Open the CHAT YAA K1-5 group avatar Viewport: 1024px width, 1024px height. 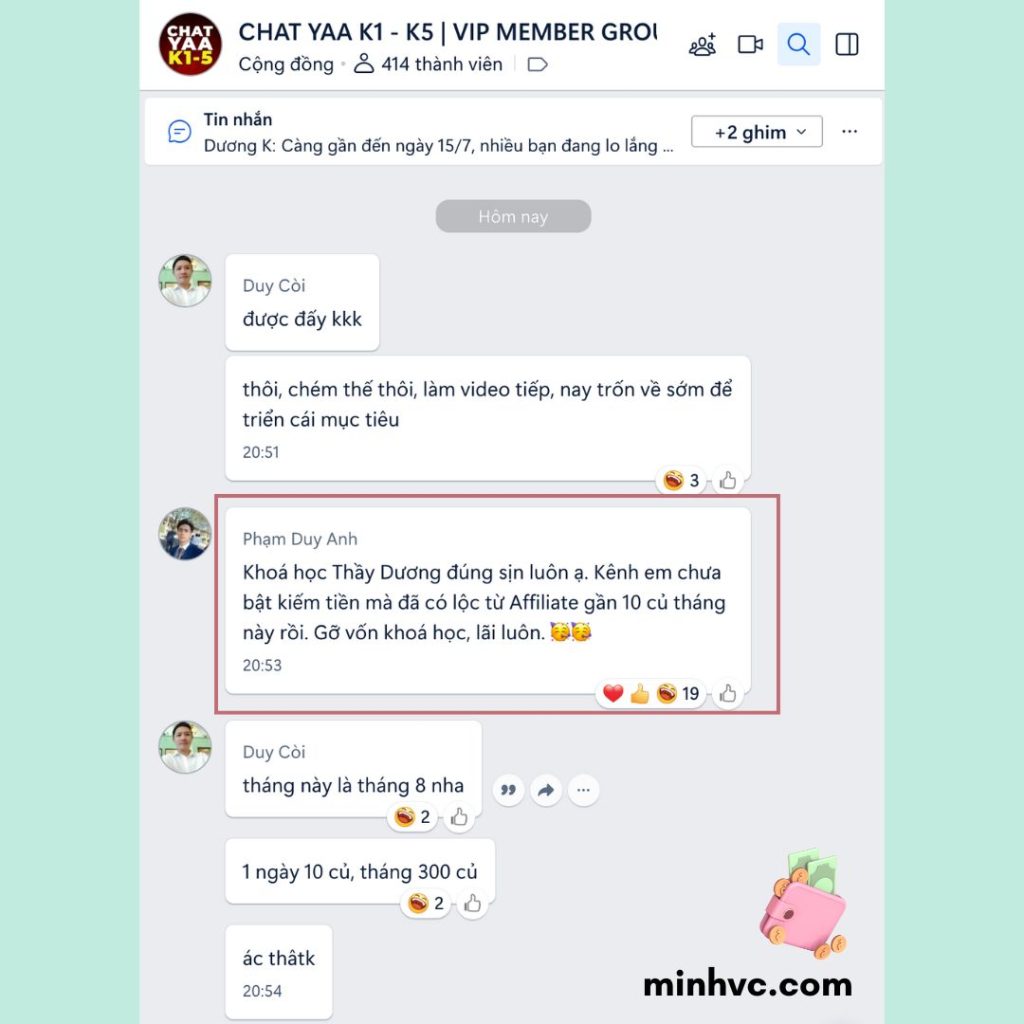[x=190, y=44]
